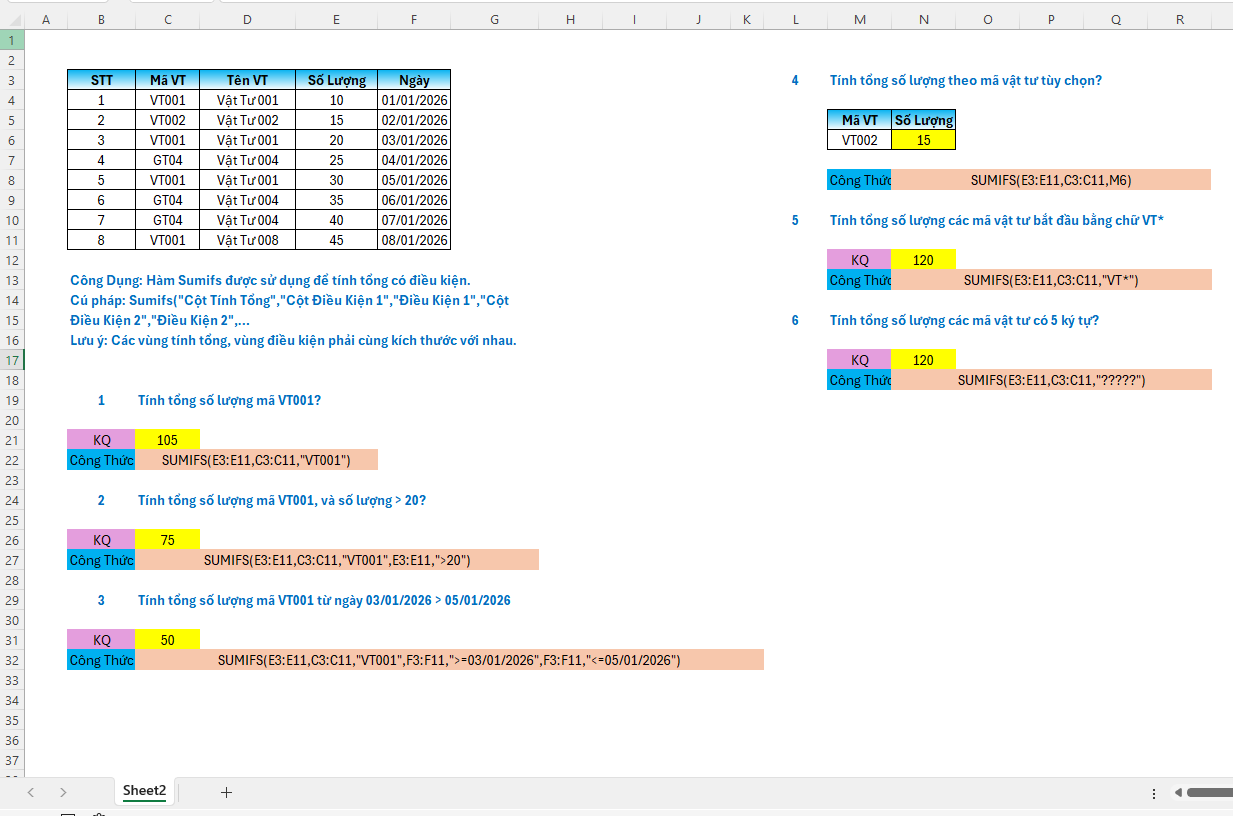This screenshot has height=816, width=1233.
Task: Select the yellow result cell showing 105
Action: point(167,440)
